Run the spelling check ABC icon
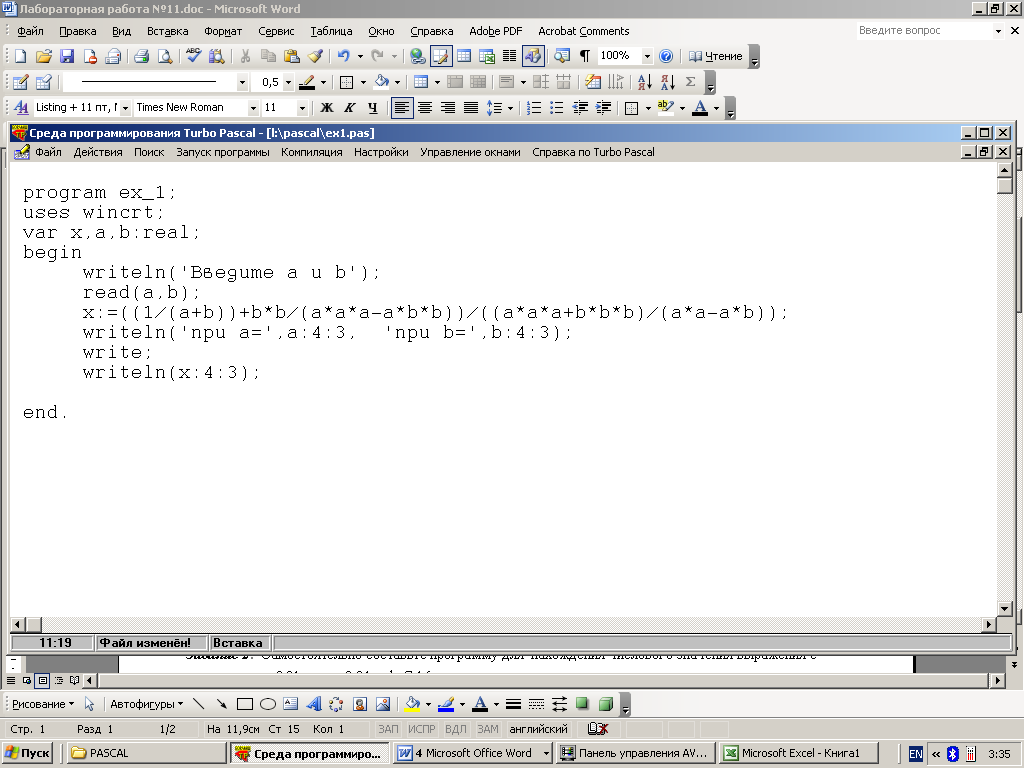 193,56
